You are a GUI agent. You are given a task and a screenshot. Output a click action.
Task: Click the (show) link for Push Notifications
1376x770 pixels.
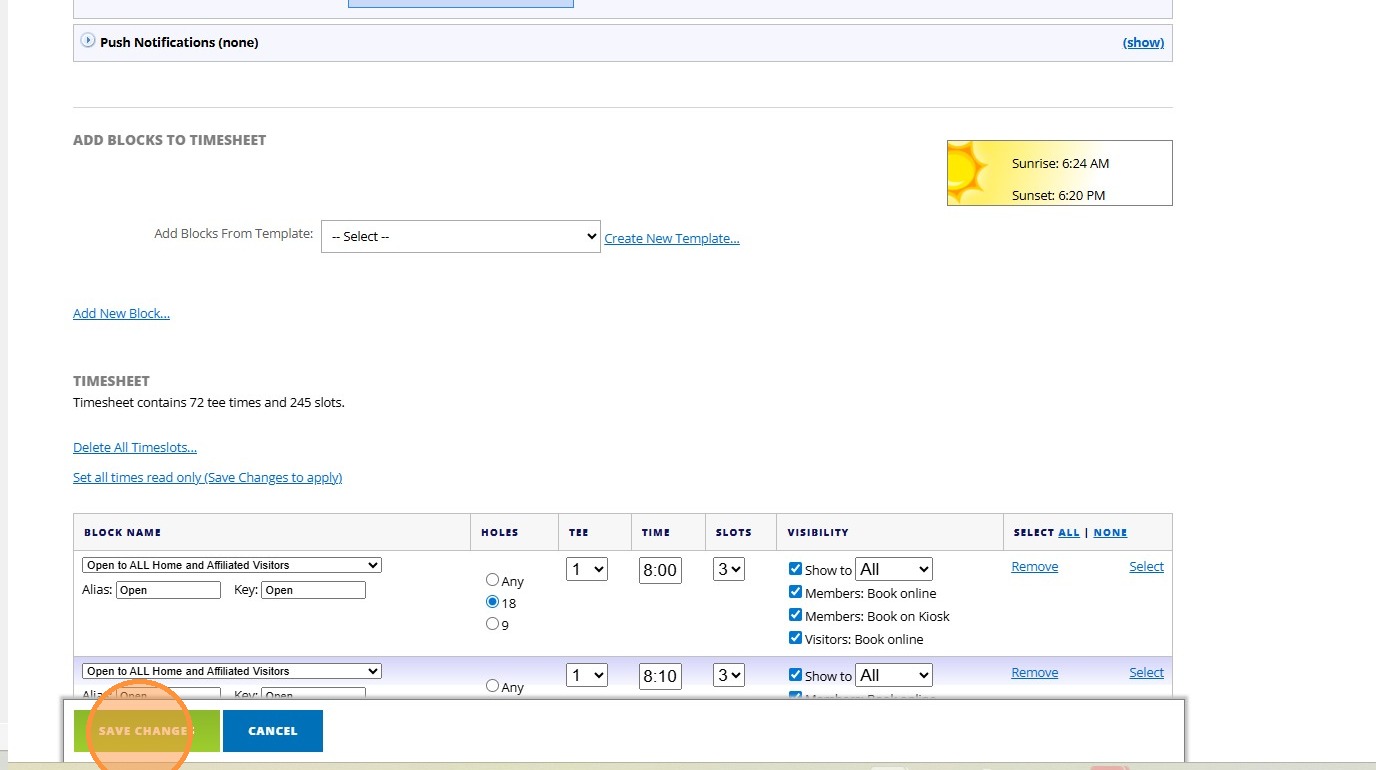[1143, 42]
